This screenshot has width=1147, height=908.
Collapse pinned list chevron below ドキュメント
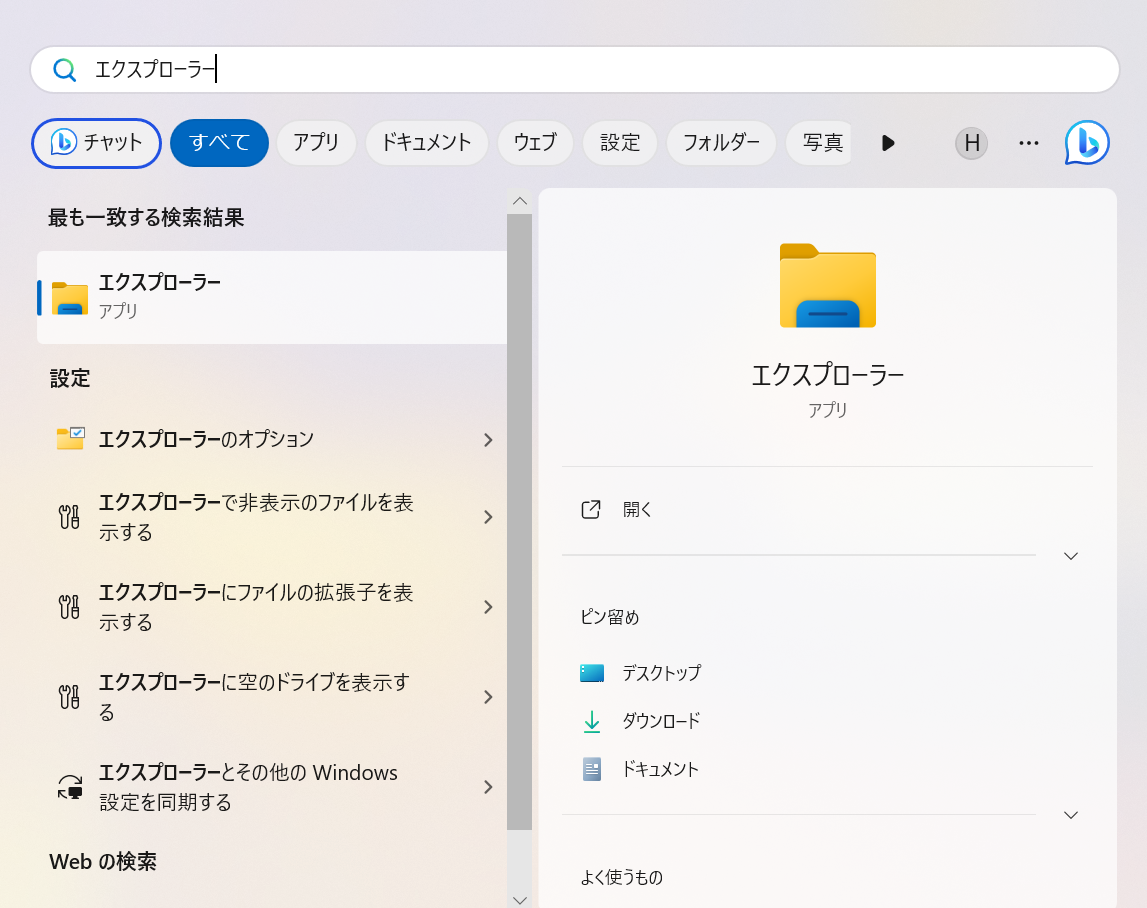[x=1071, y=815]
